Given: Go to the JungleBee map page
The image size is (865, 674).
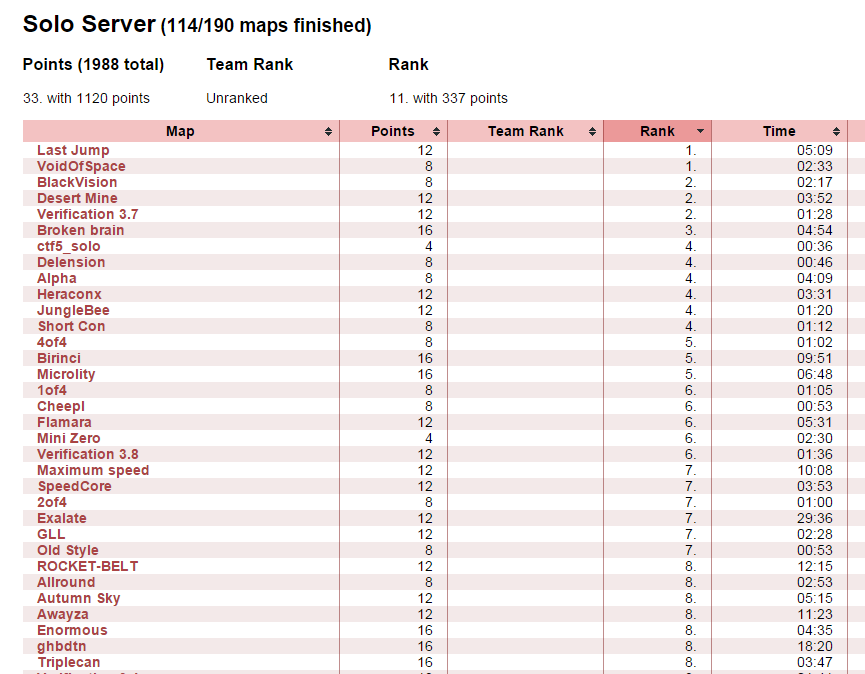Looking at the screenshot, I should click(73, 310).
